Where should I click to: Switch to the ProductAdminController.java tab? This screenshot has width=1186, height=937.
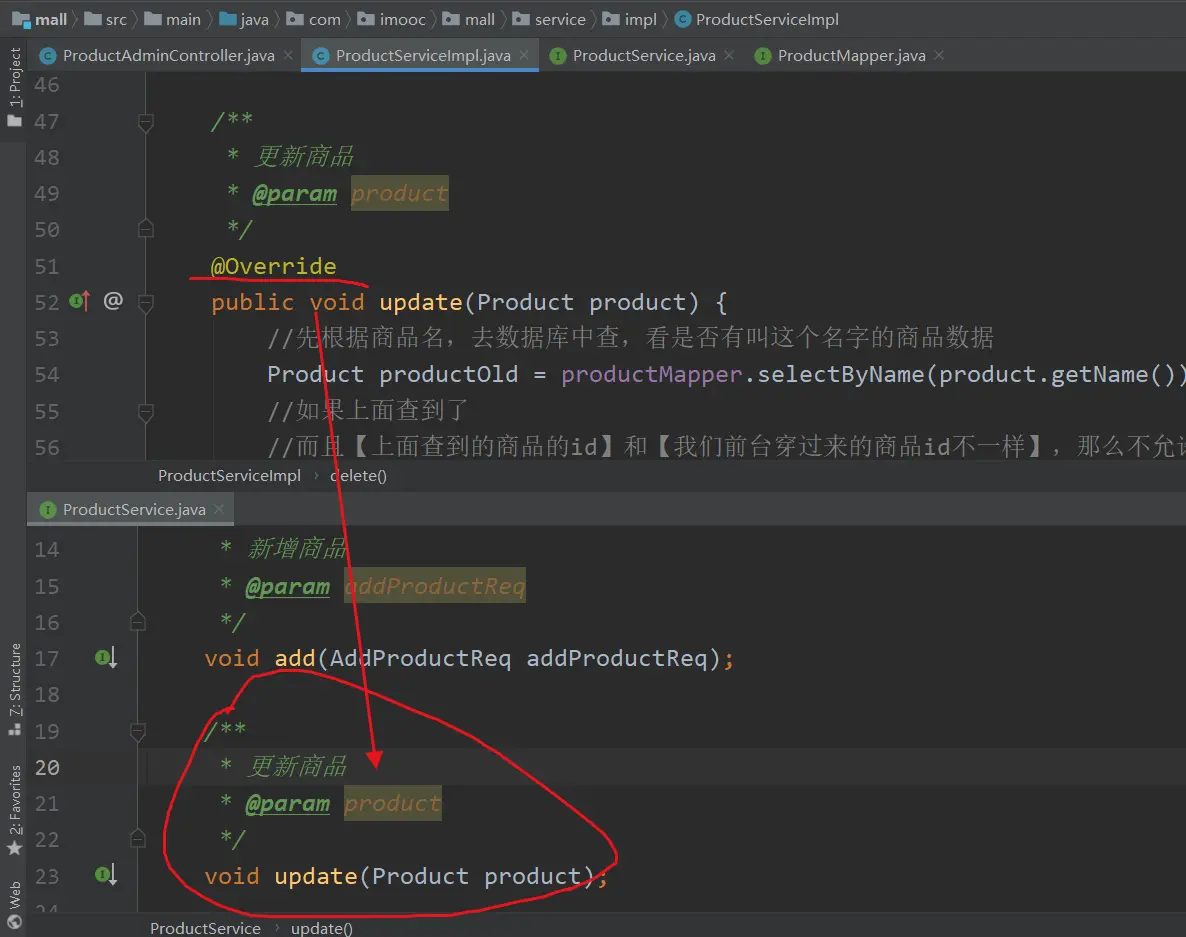(168, 56)
